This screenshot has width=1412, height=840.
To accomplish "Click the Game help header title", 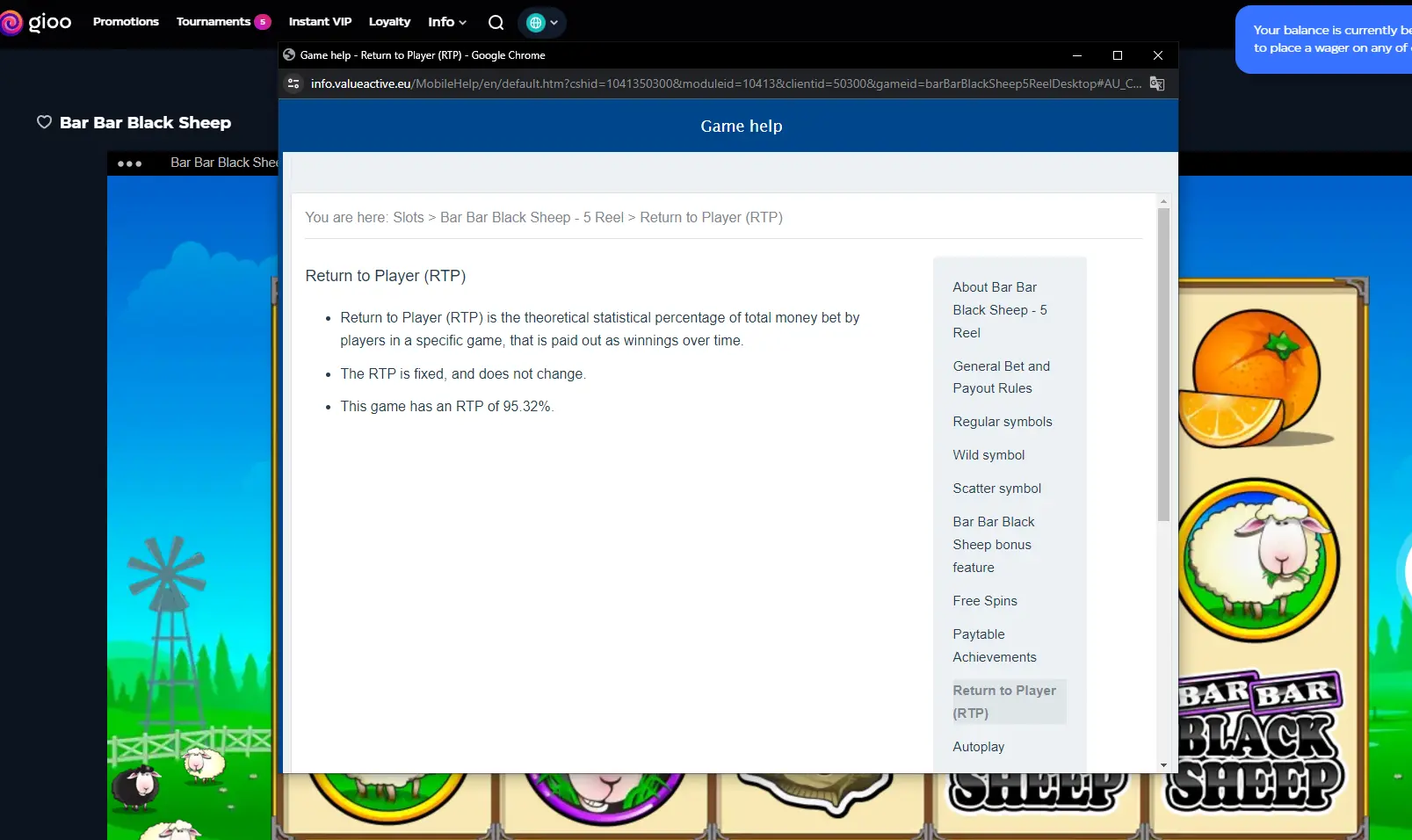I will [x=742, y=126].
